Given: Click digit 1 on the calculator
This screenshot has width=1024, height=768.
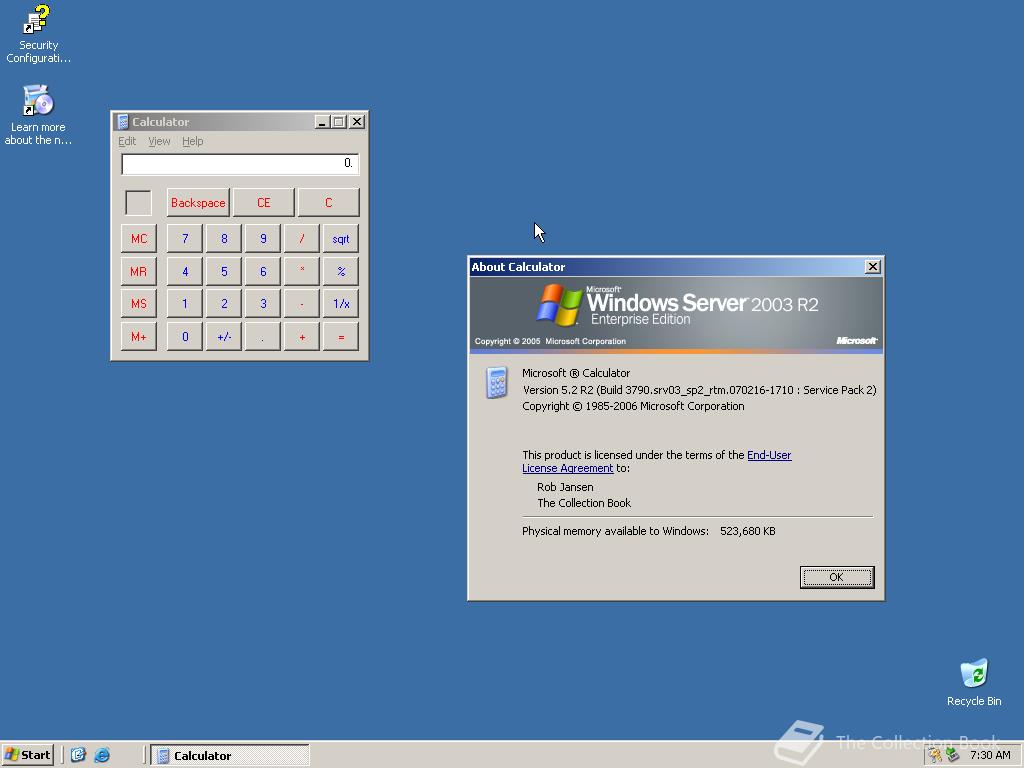Looking at the screenshot, I should [x=185, y=304].
